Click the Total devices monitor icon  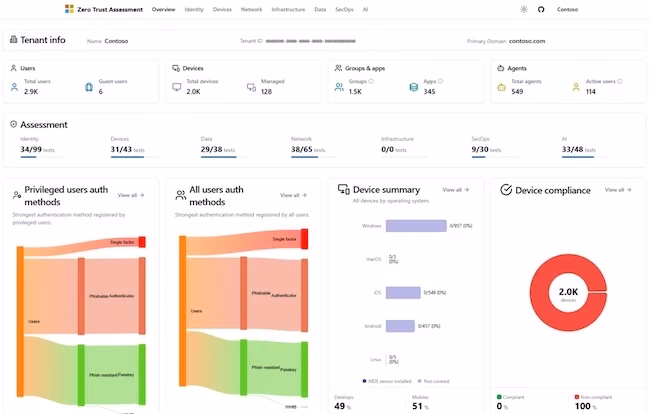[x=177, y=87]
